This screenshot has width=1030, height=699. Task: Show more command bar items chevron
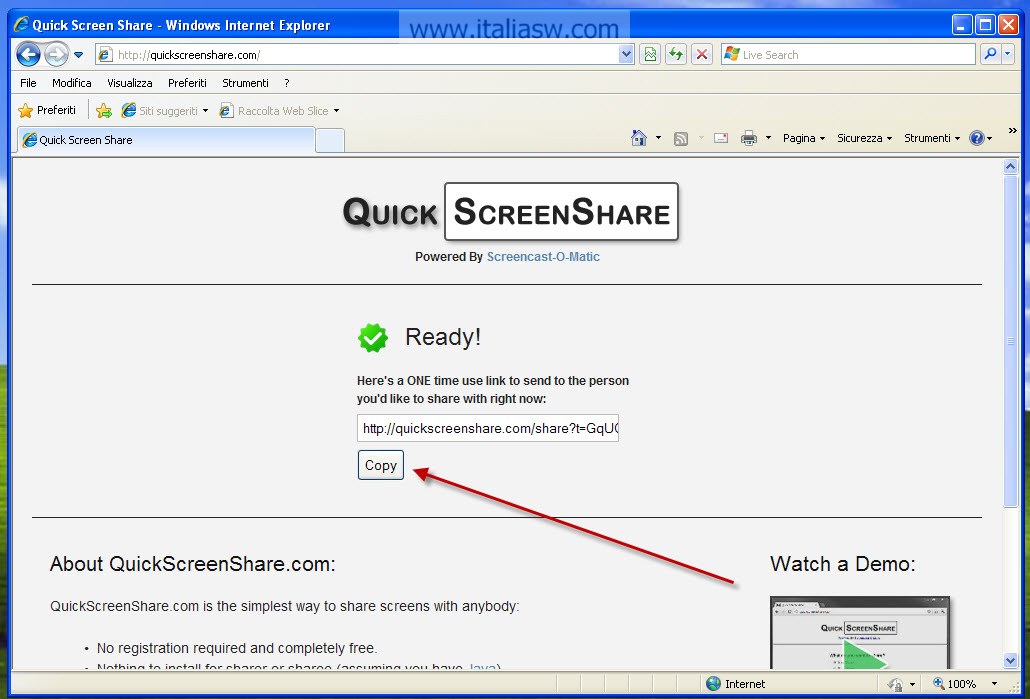pyautogui.click(x=1012, y=131)
